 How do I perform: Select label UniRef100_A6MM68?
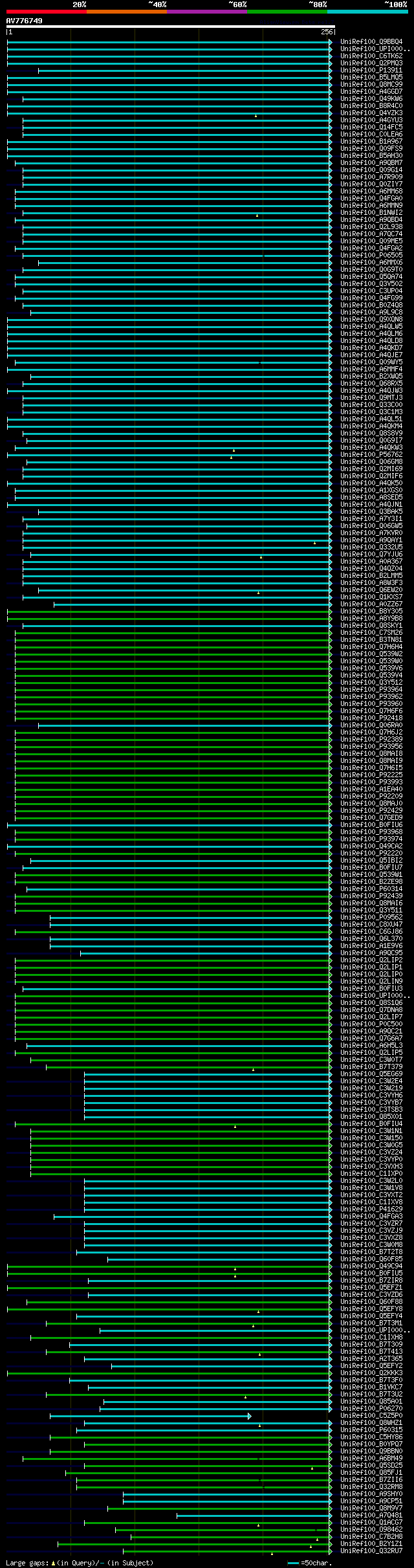pos(371,192)
